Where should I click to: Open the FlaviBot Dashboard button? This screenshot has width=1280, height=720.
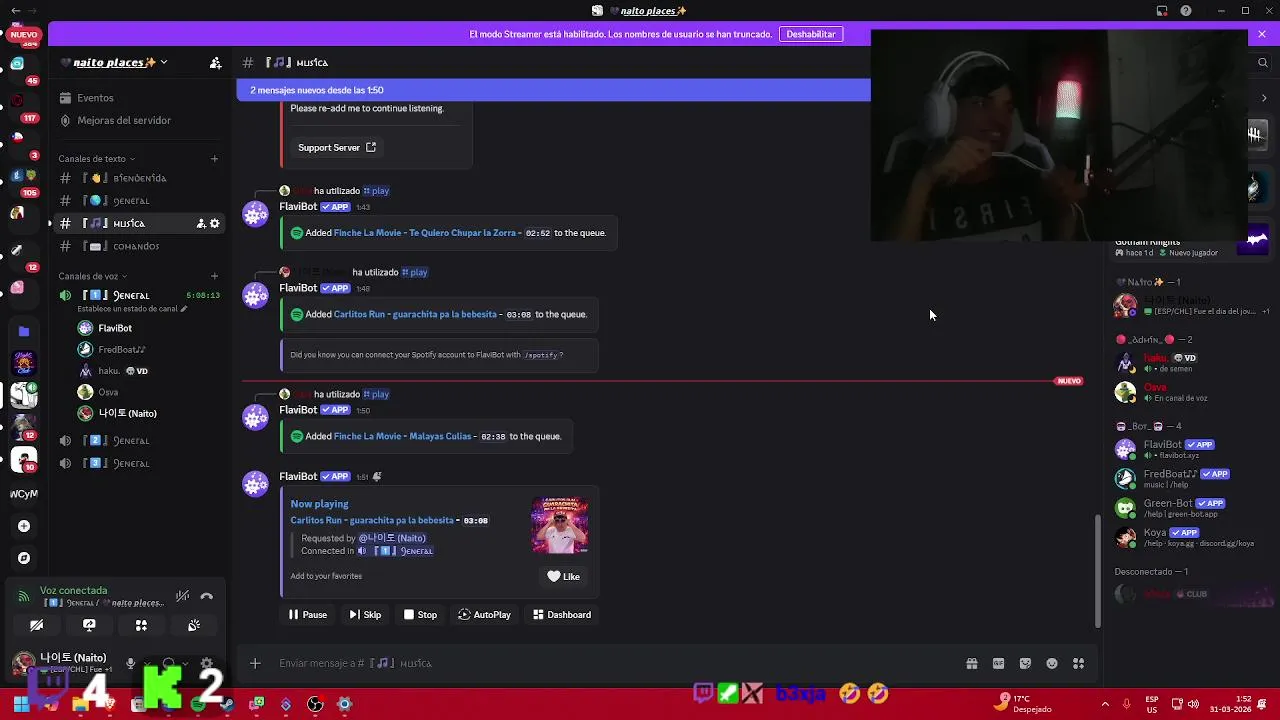coord(562,615)
